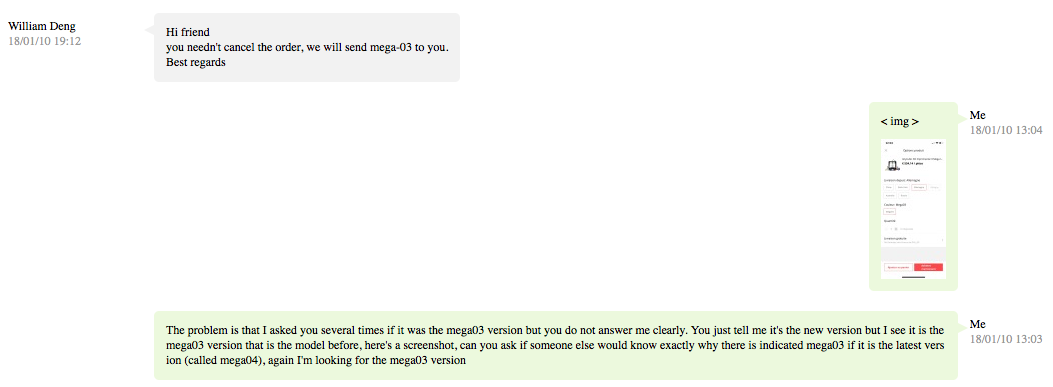Click the 'Best regards' line in the reply
1053x387 pixels.
coord(195,63)
